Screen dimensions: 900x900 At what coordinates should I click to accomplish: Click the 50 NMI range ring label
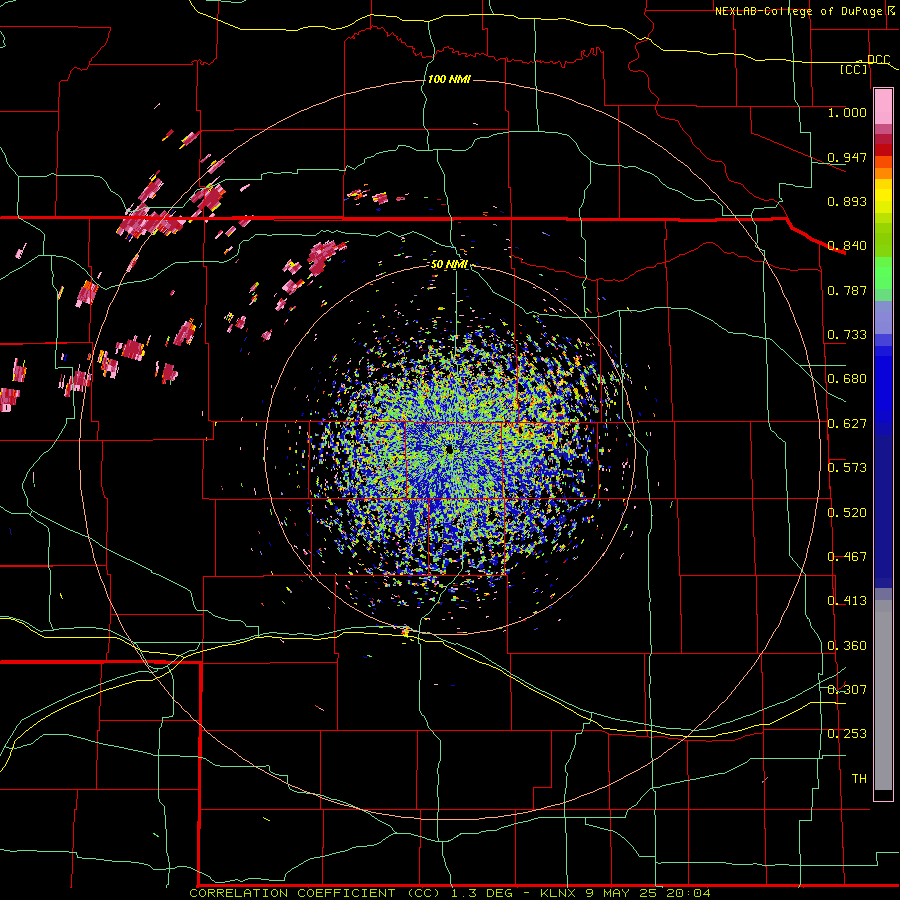(449, 265)
